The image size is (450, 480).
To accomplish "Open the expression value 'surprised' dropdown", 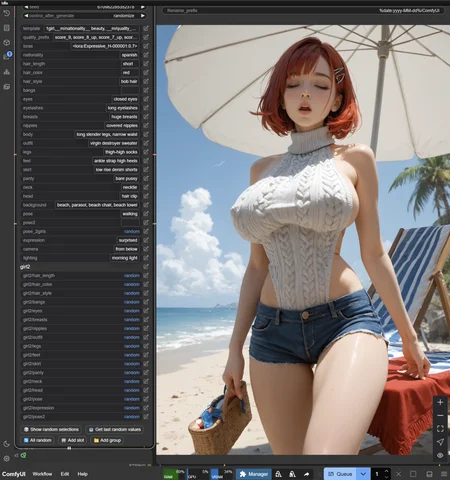I will tap(128, 240).
